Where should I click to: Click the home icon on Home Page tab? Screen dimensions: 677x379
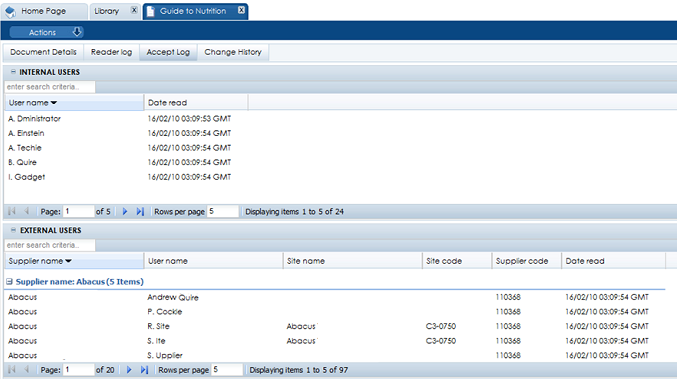click(x=10, y=12)
